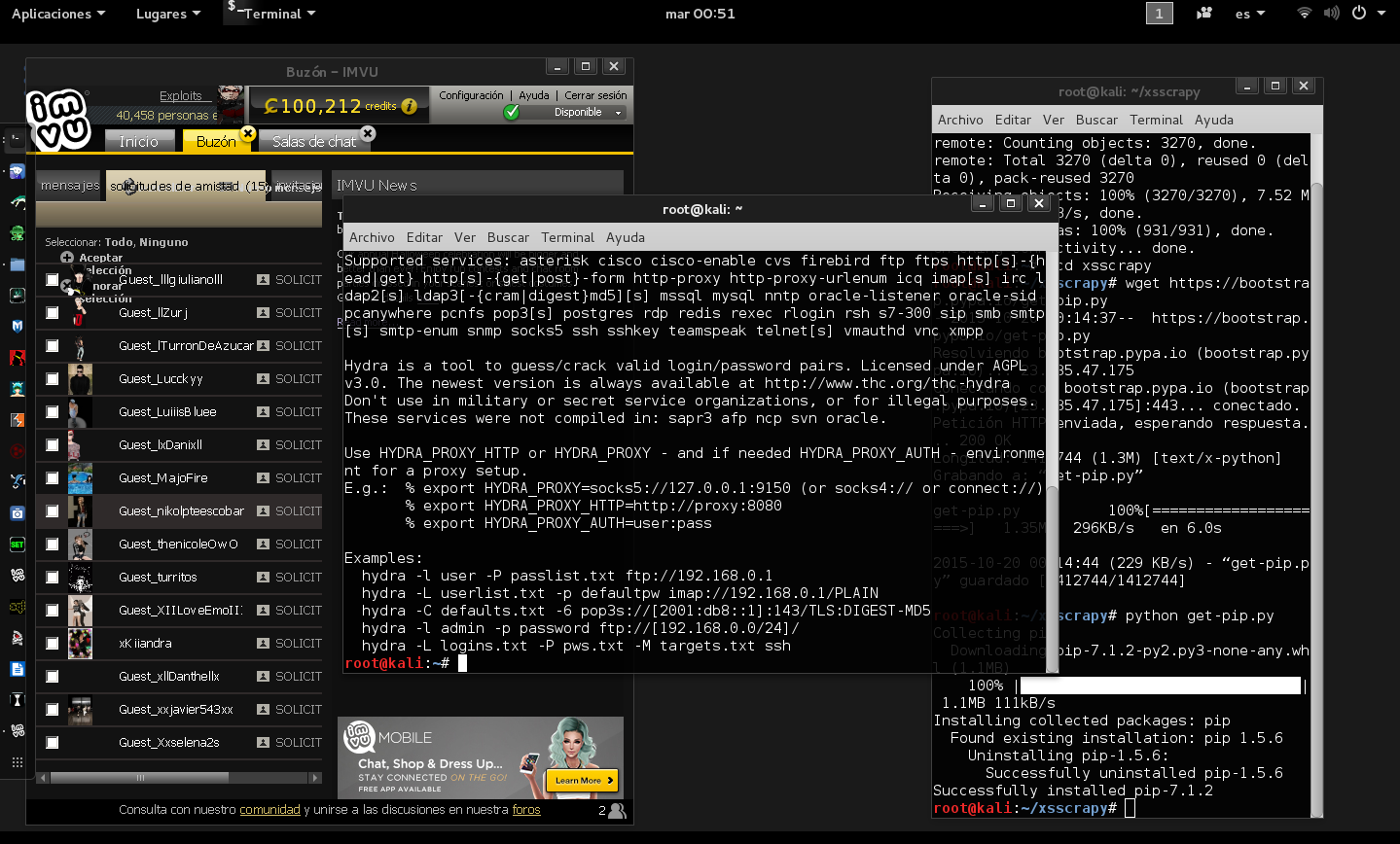Click the scroll-left arrow of request list
1400x844 pixels.
coord(42,778)
